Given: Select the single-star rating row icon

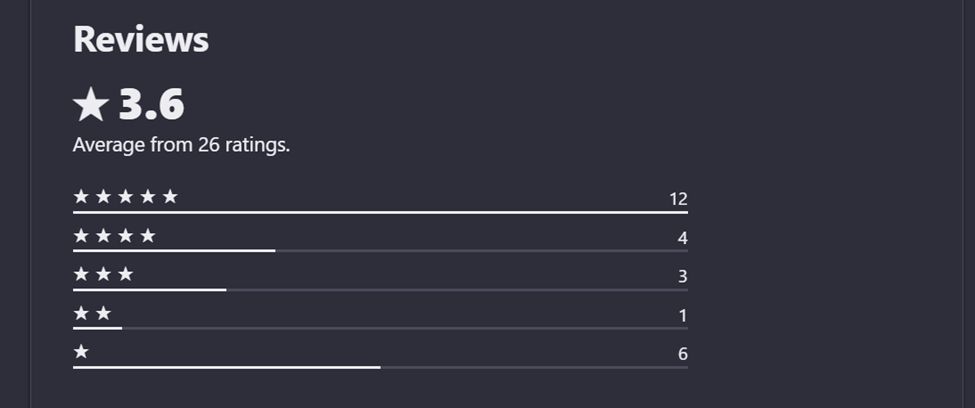Looking at the screenshot, I should tap(81, 352).
